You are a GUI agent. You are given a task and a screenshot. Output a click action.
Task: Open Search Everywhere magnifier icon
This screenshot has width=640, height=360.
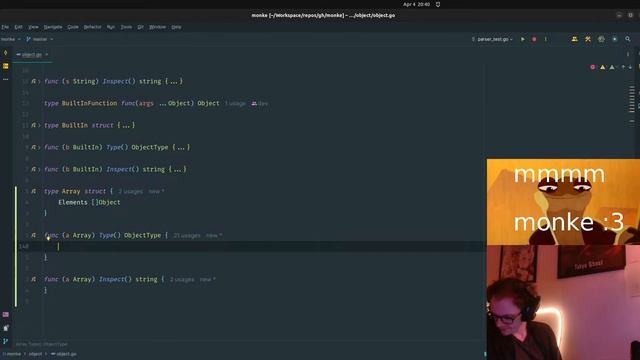coord(628,39)
